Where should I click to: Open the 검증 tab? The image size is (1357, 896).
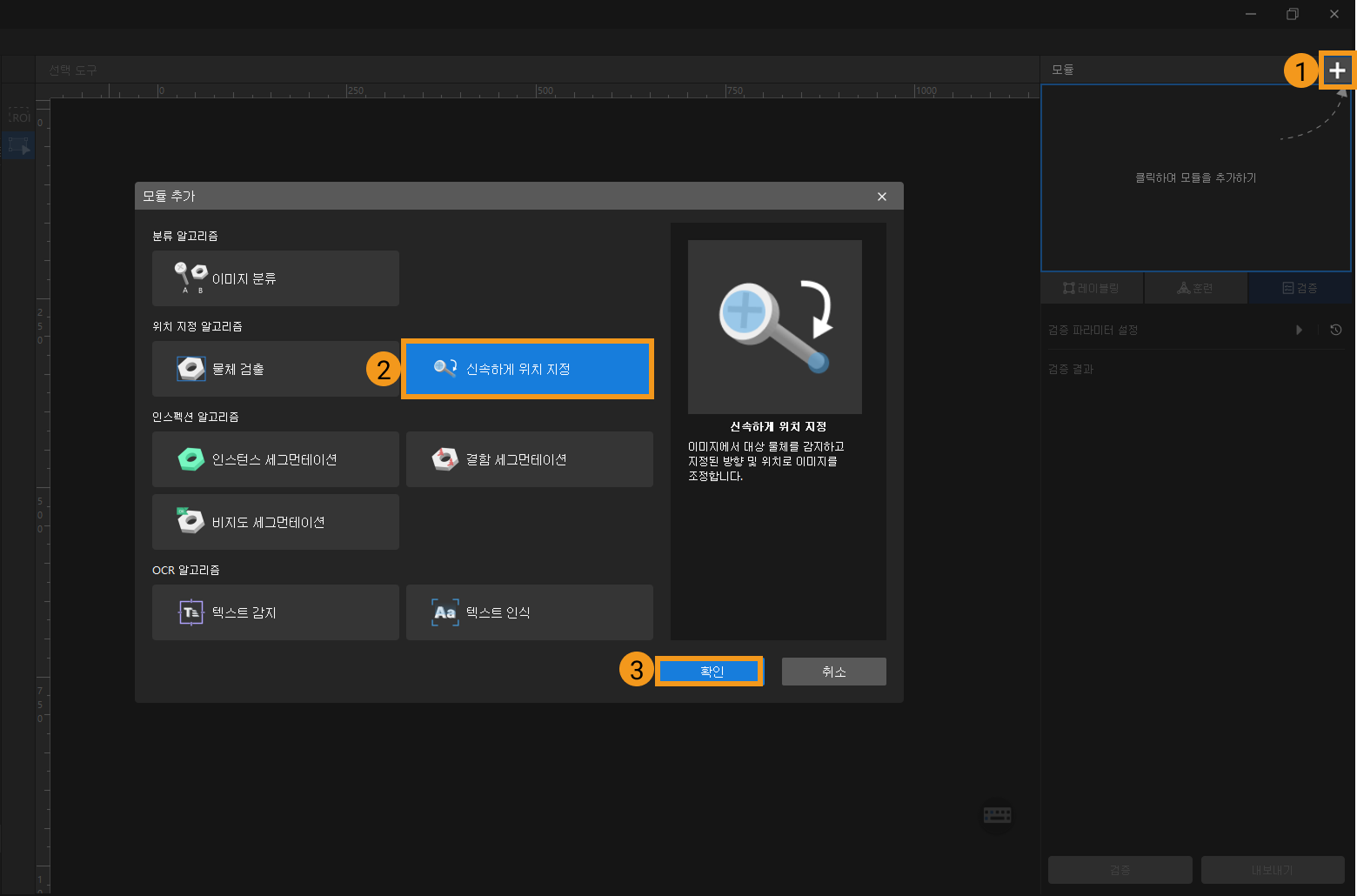pos(1300,288)
